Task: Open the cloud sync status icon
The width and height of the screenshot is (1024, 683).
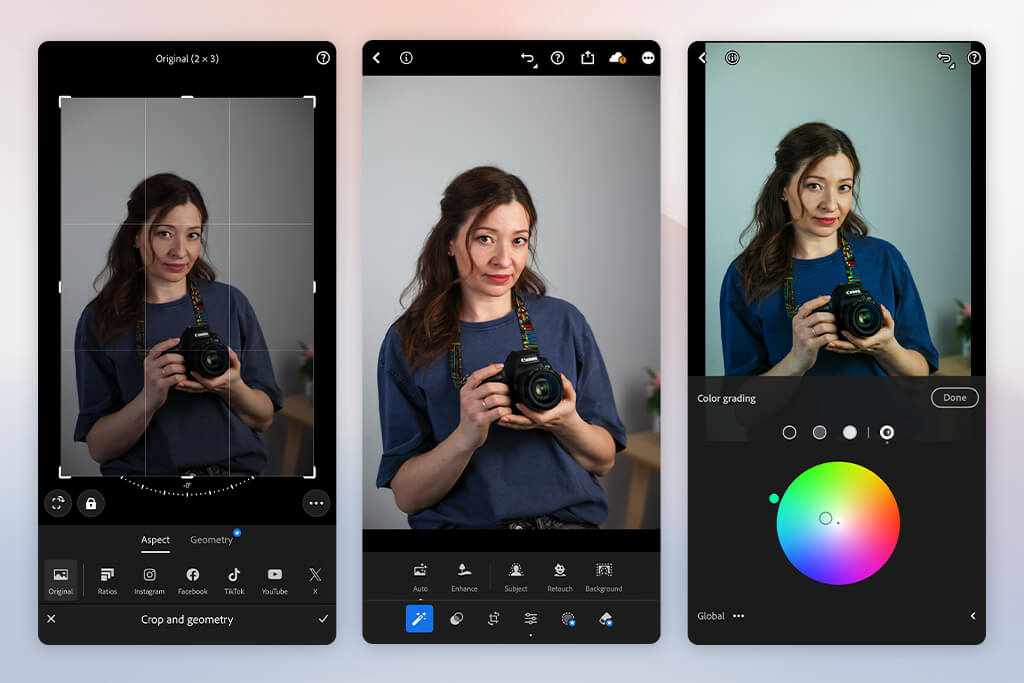Action: click(618, 58)
